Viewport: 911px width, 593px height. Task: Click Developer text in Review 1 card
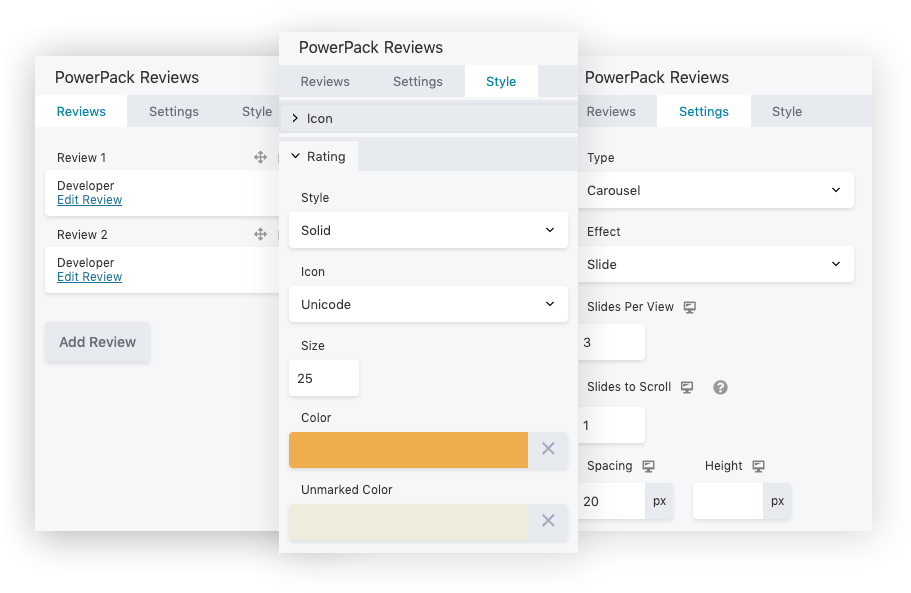click(x=85, y=186)
